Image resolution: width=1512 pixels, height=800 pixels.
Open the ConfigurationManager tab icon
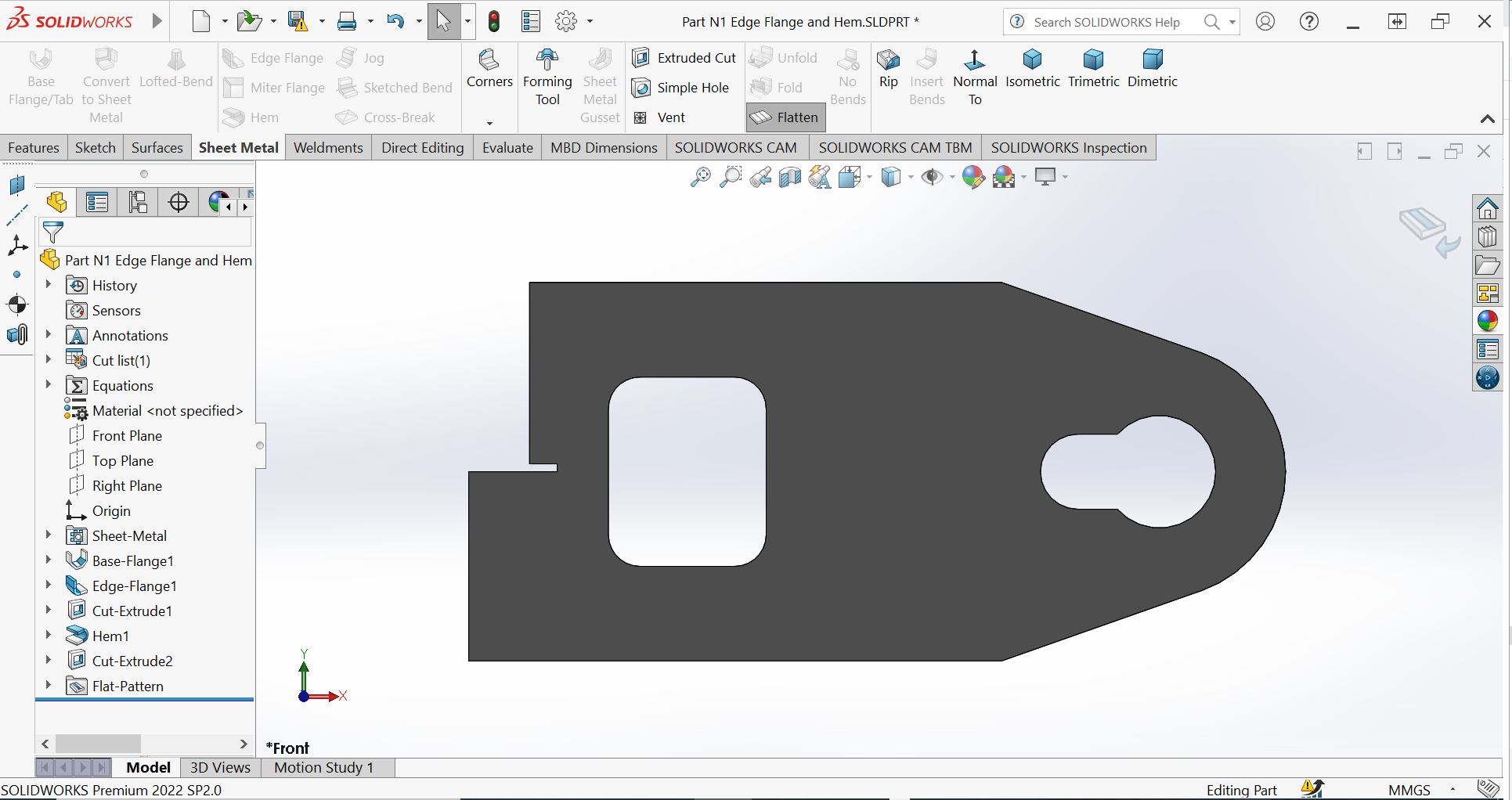tap(138, 203)
